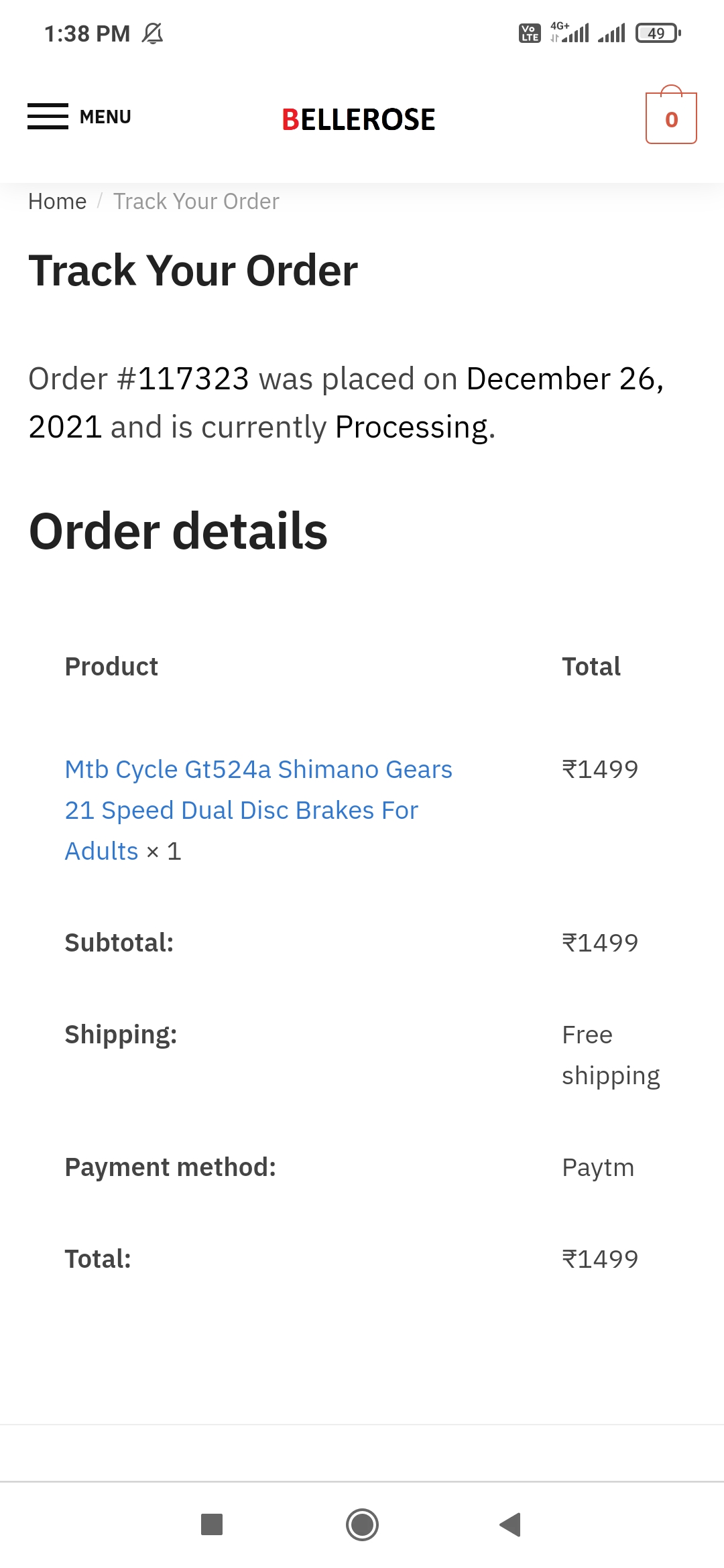
Task: Go to Home breadcrumb link
Action: [57, 202]
